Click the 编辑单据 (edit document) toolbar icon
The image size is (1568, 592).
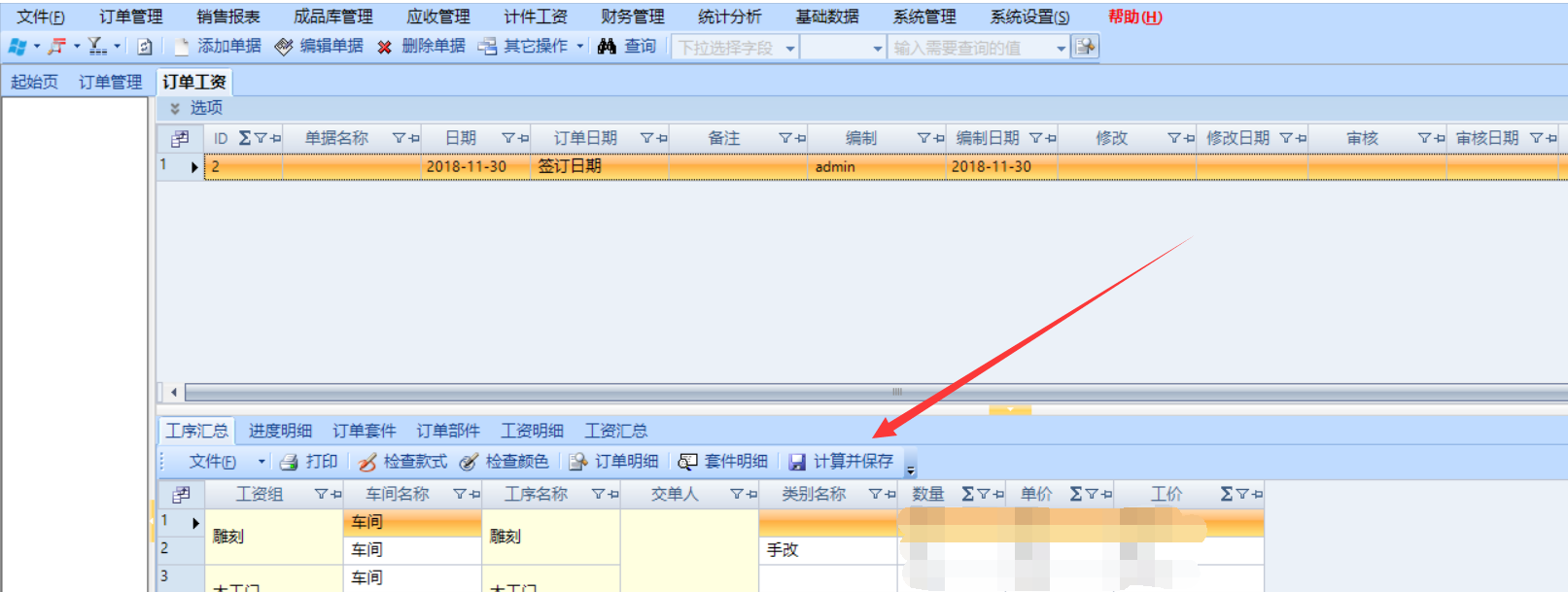tap(284, 47)
